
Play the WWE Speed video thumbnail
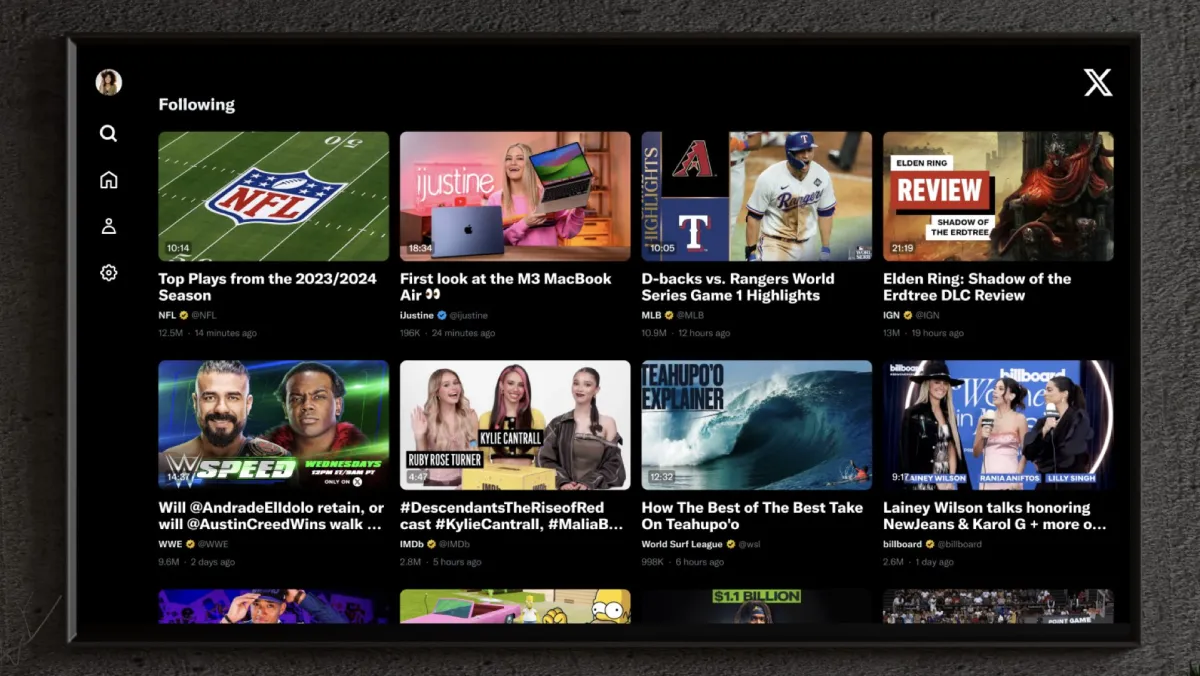273,425
